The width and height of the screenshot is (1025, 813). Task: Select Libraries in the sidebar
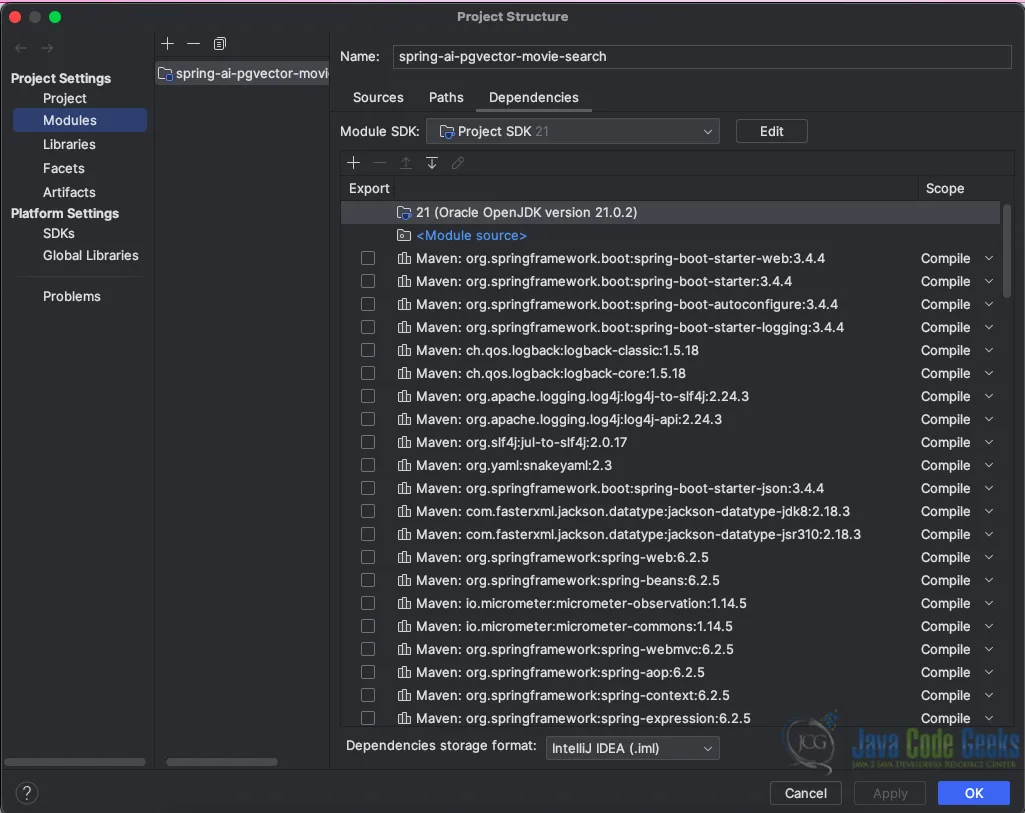(69, 144)
